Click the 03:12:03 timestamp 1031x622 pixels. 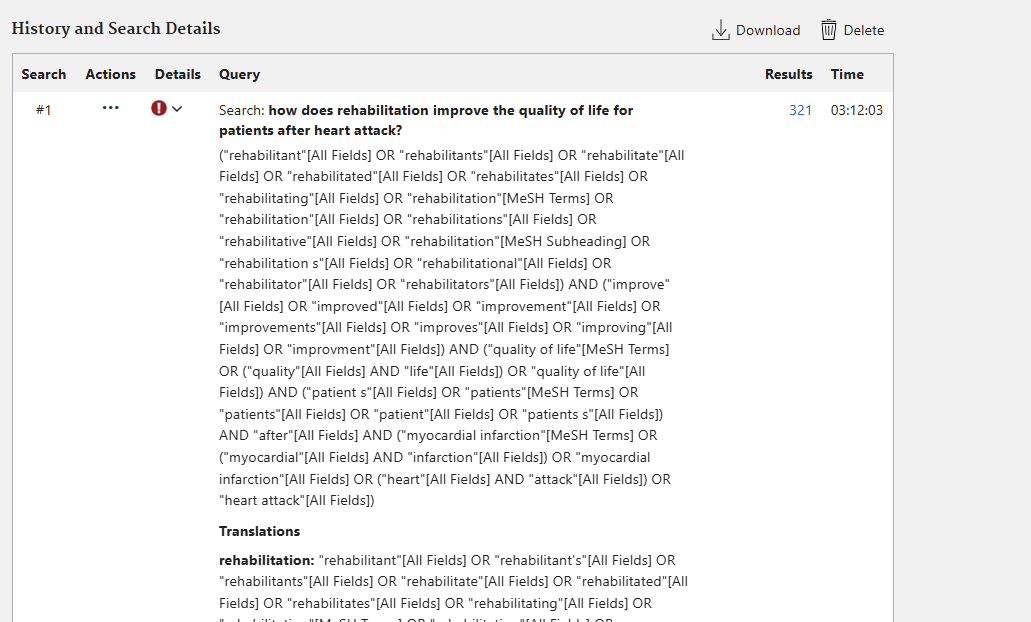tap(856, 110)
